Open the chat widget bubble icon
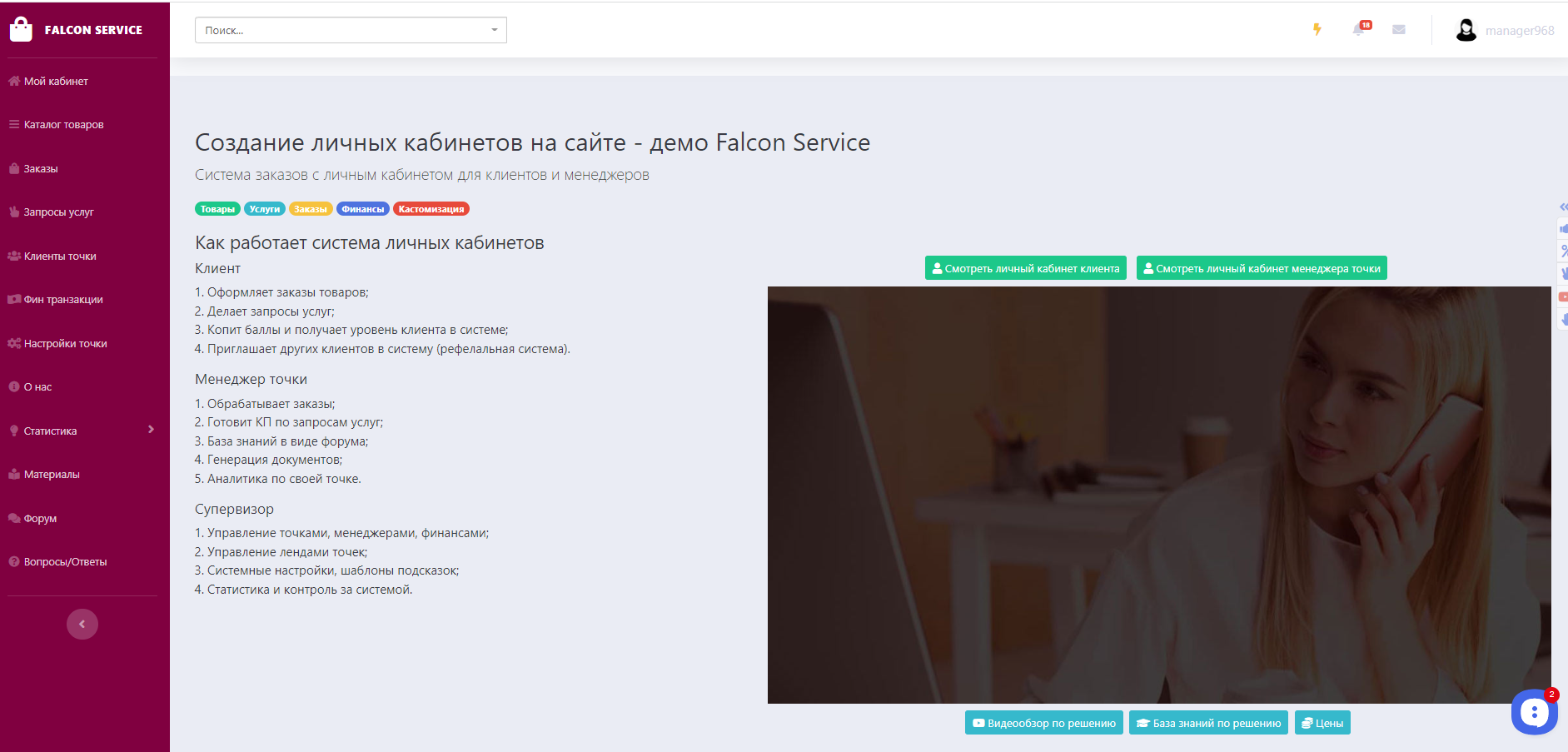Image resolution: width=1568 pixels, height=752 pixels. coord(1534,712)
